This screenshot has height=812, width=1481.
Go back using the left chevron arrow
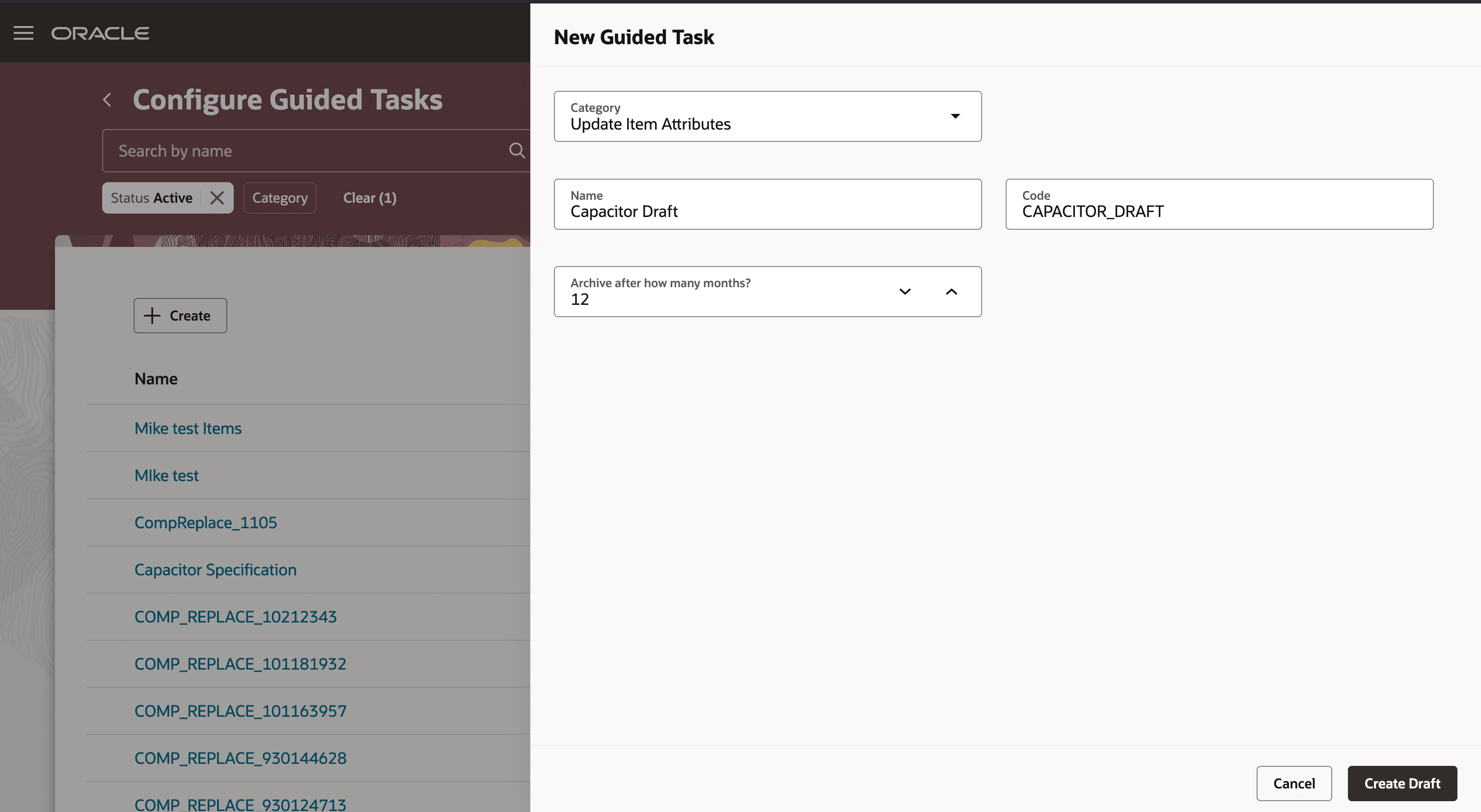pyautogui.click(x=108, y=100)
